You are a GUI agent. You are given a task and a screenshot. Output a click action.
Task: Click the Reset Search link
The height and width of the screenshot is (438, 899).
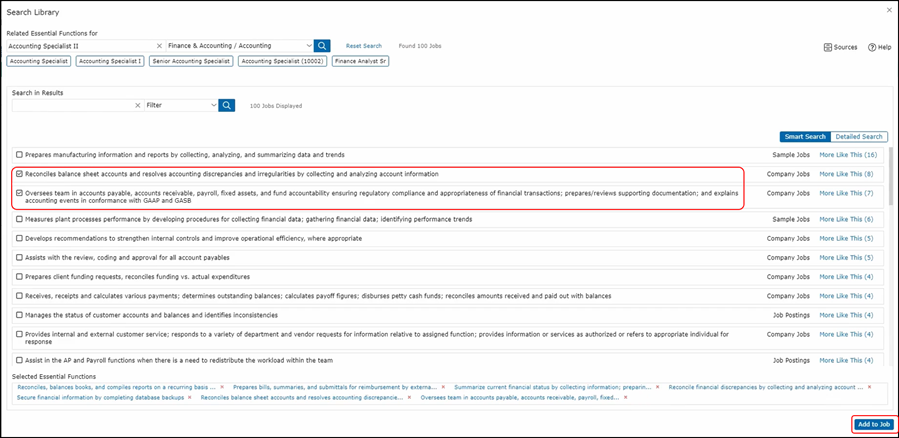click(364, 46)
